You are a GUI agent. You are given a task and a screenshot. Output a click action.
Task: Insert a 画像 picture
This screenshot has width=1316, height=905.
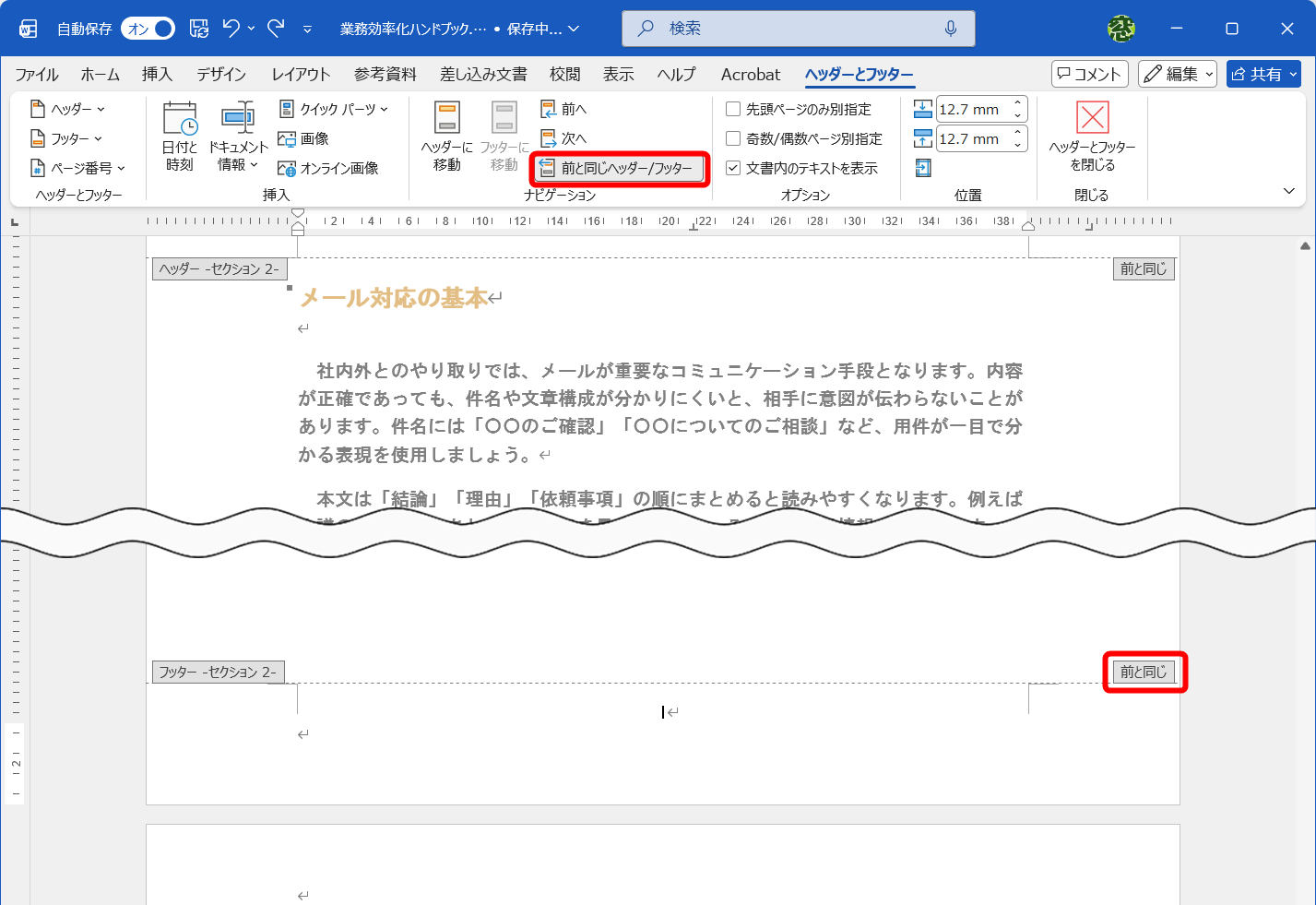click(303, 138)
